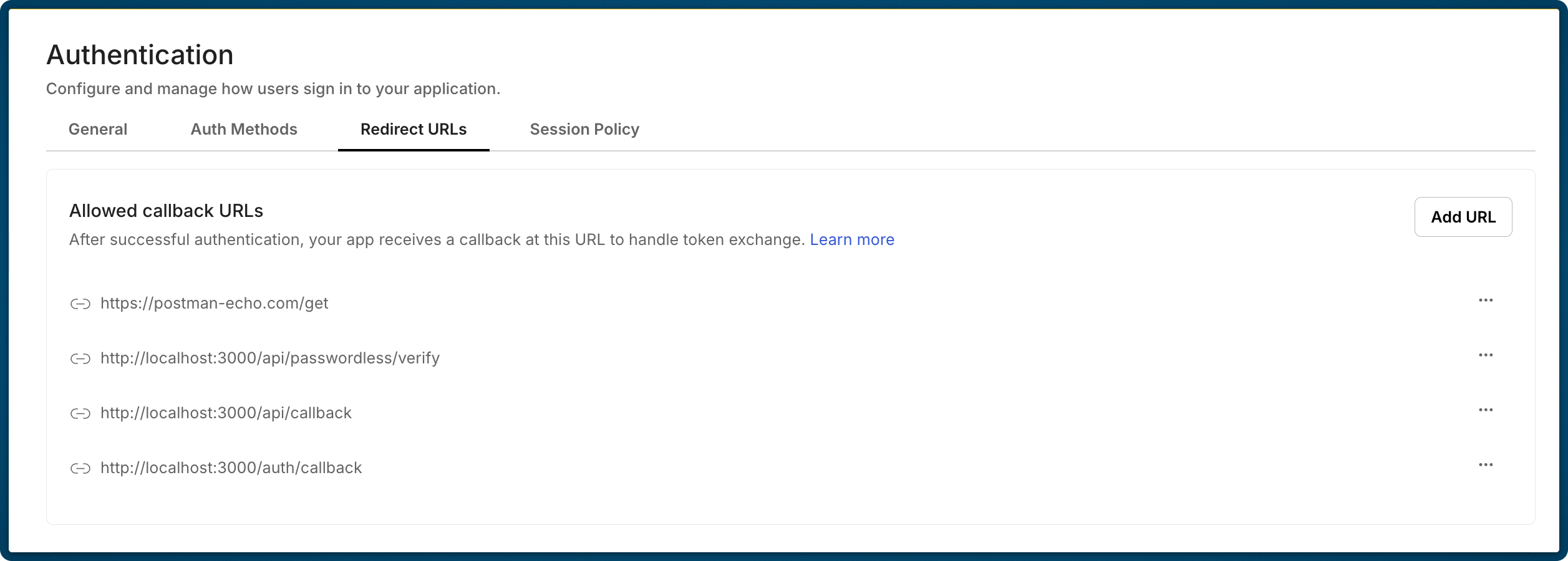Image resolution: width=1568 pixels, height=561 pixels.
Task: Switch to the General tab
Action: (98, 129)
